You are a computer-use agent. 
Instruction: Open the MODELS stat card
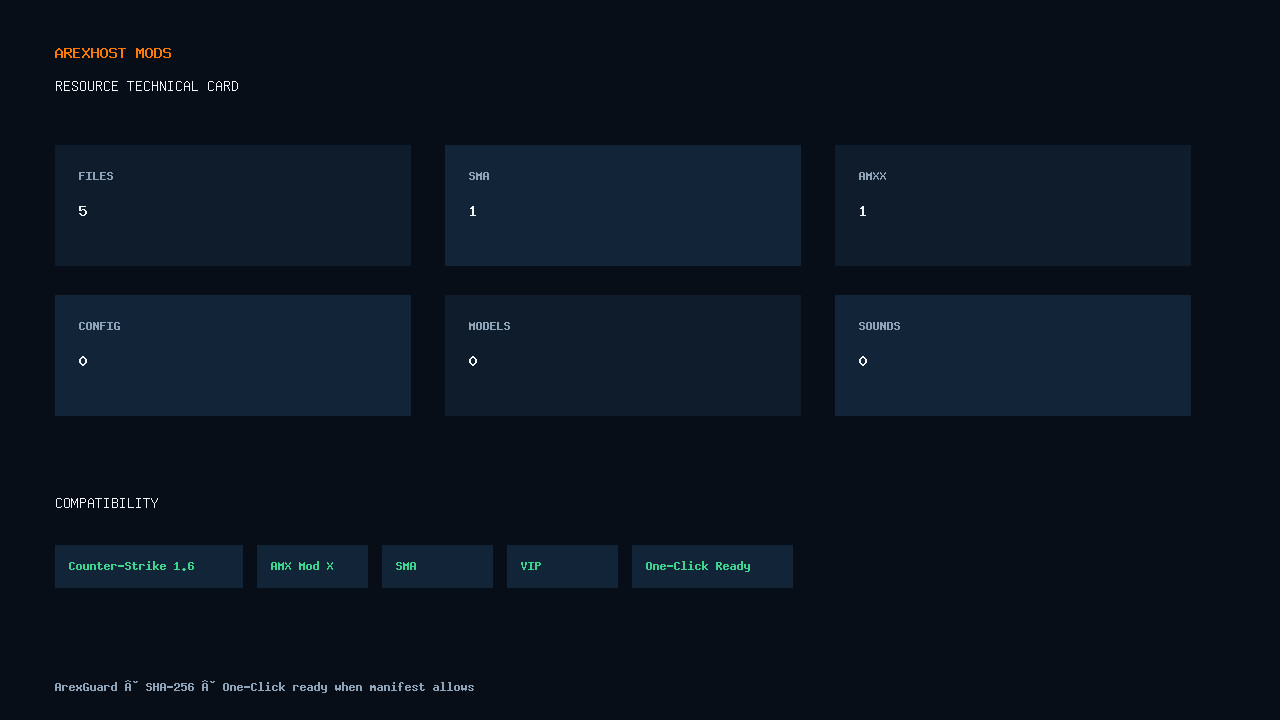click(623, 355)
